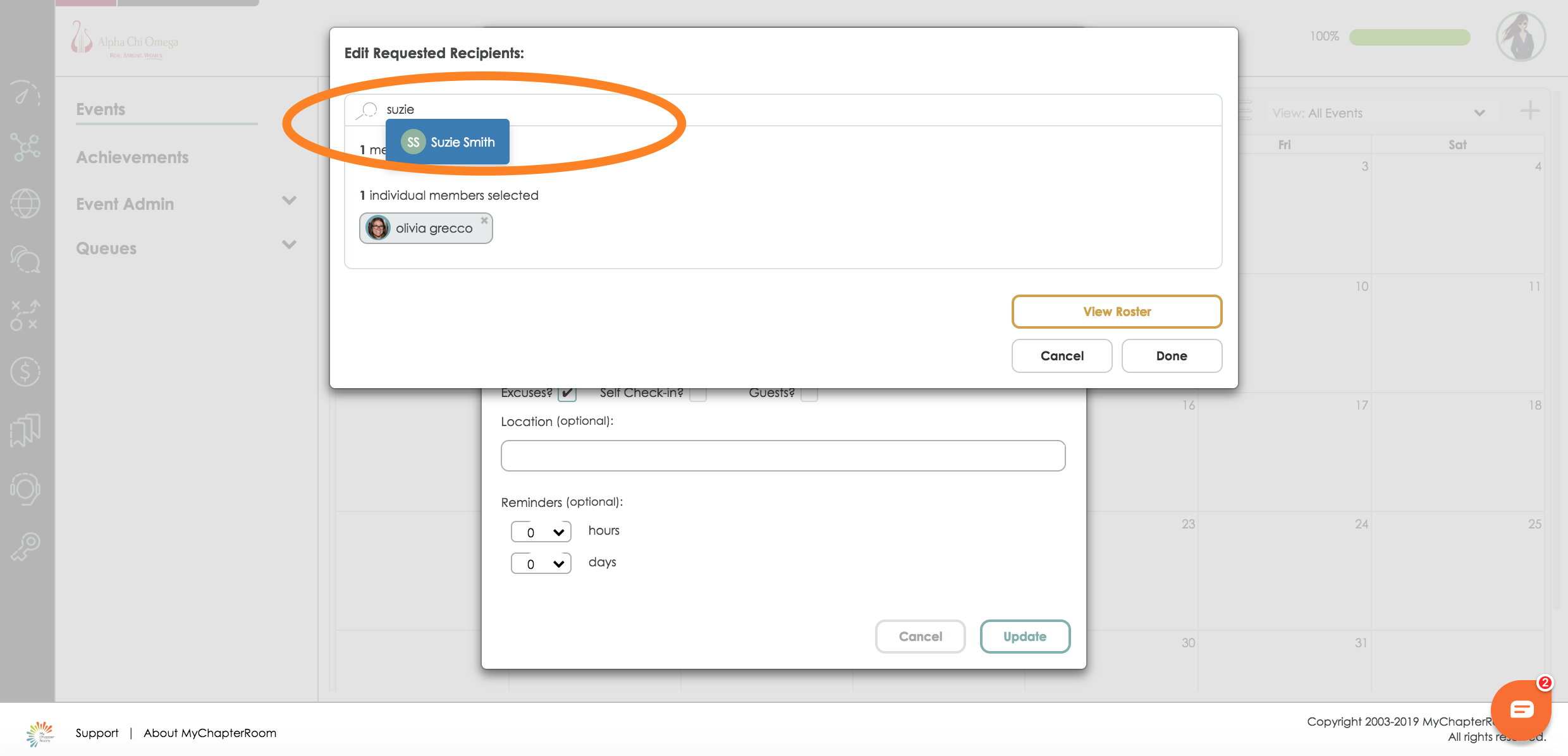Click the Location text field
Image resolution: width=1568 pixels, height=756 pixels.
[x=783, y=456]
